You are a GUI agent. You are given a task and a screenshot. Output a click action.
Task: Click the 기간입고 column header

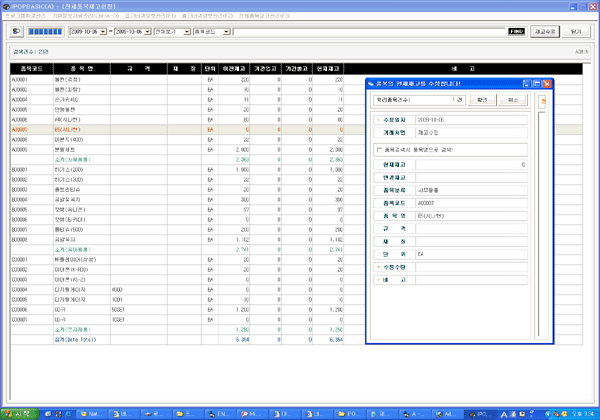266,69
